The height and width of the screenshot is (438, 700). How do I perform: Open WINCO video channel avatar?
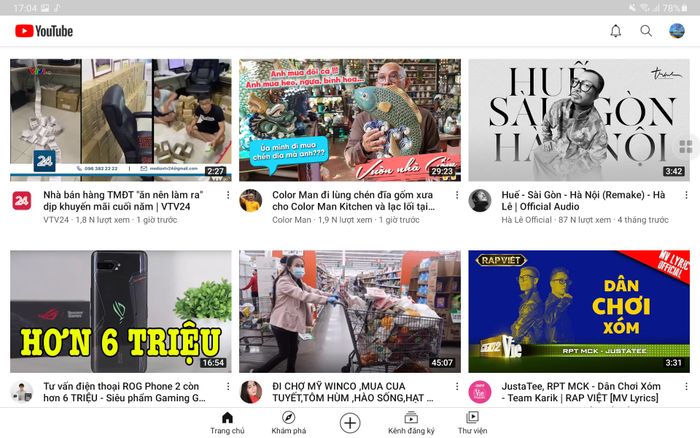click(x=251, y=392)
